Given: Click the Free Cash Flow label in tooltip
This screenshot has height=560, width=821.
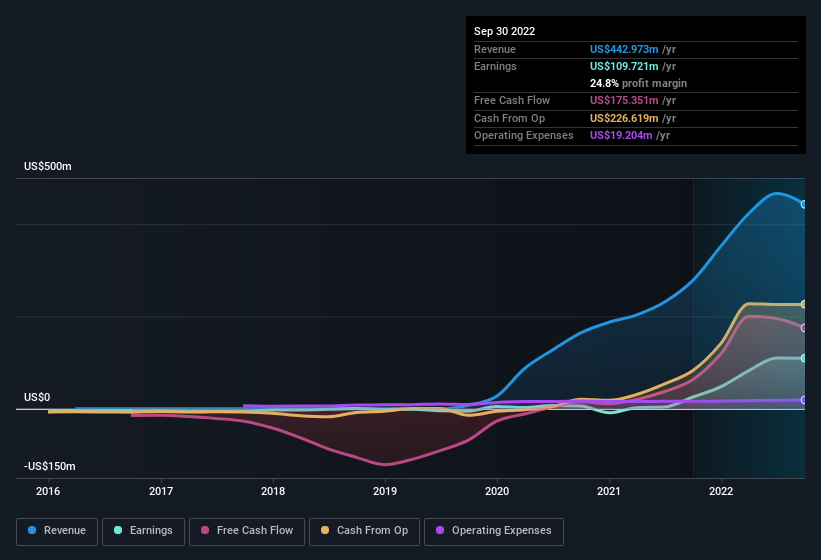Looking at the screenshot, I should 512,100.
